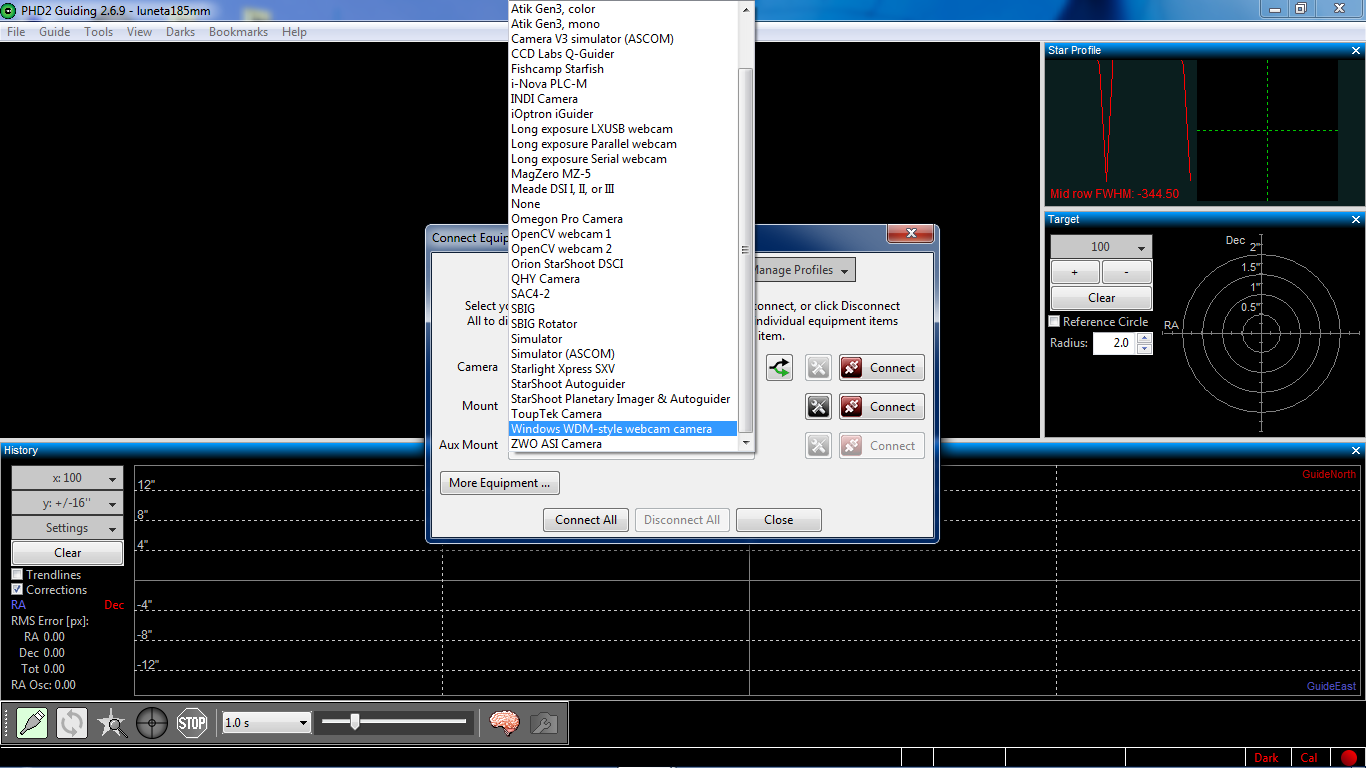
Task: Click the camera settings wrench icon in toolbar
Action: (x=544, y=722)
